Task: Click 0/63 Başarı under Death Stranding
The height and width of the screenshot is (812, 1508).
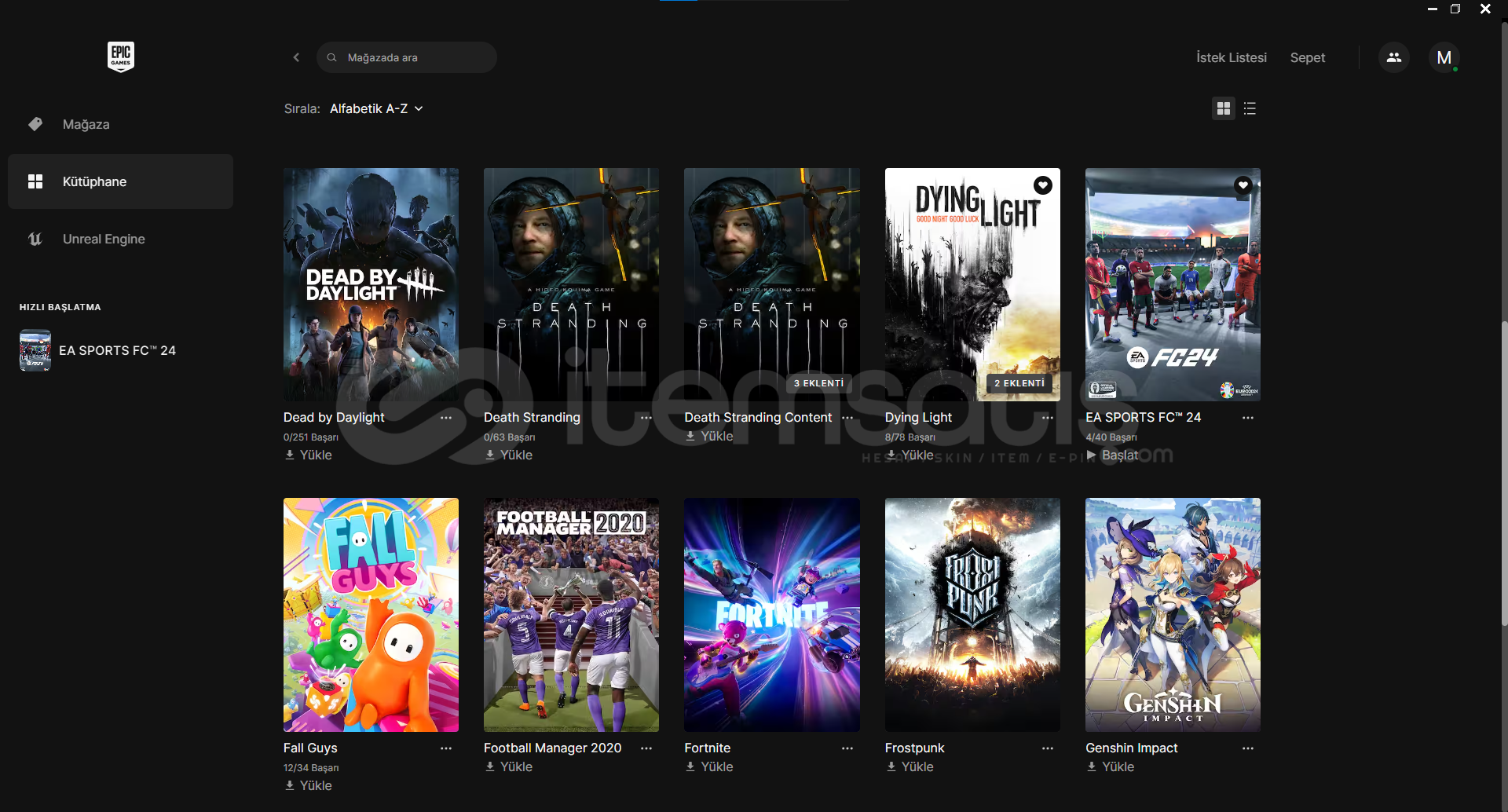Action: pyautogui.click(x=509, y=437)
